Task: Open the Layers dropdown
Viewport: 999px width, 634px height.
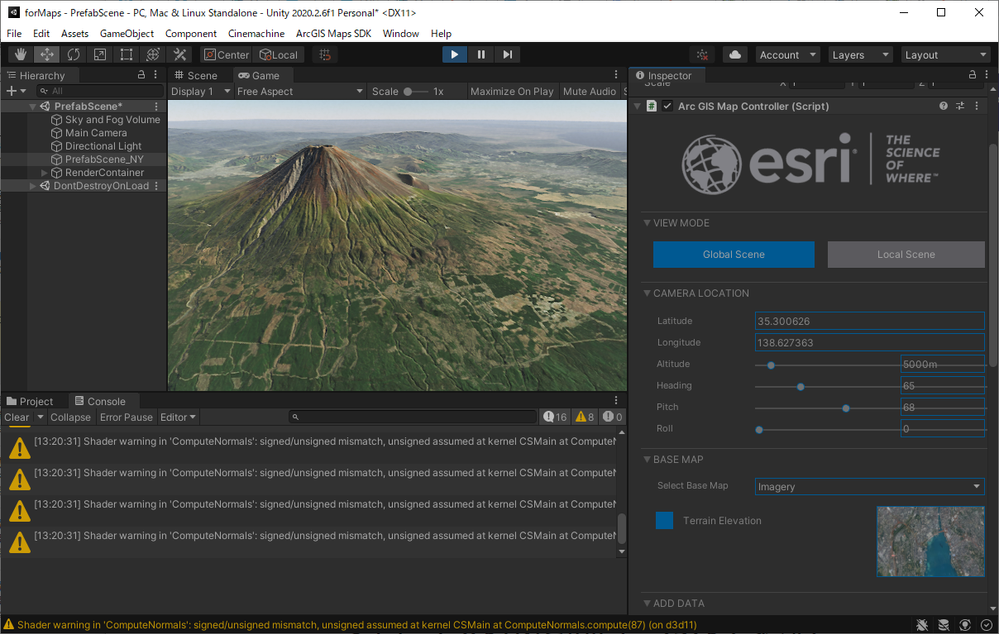Action: 857,55
